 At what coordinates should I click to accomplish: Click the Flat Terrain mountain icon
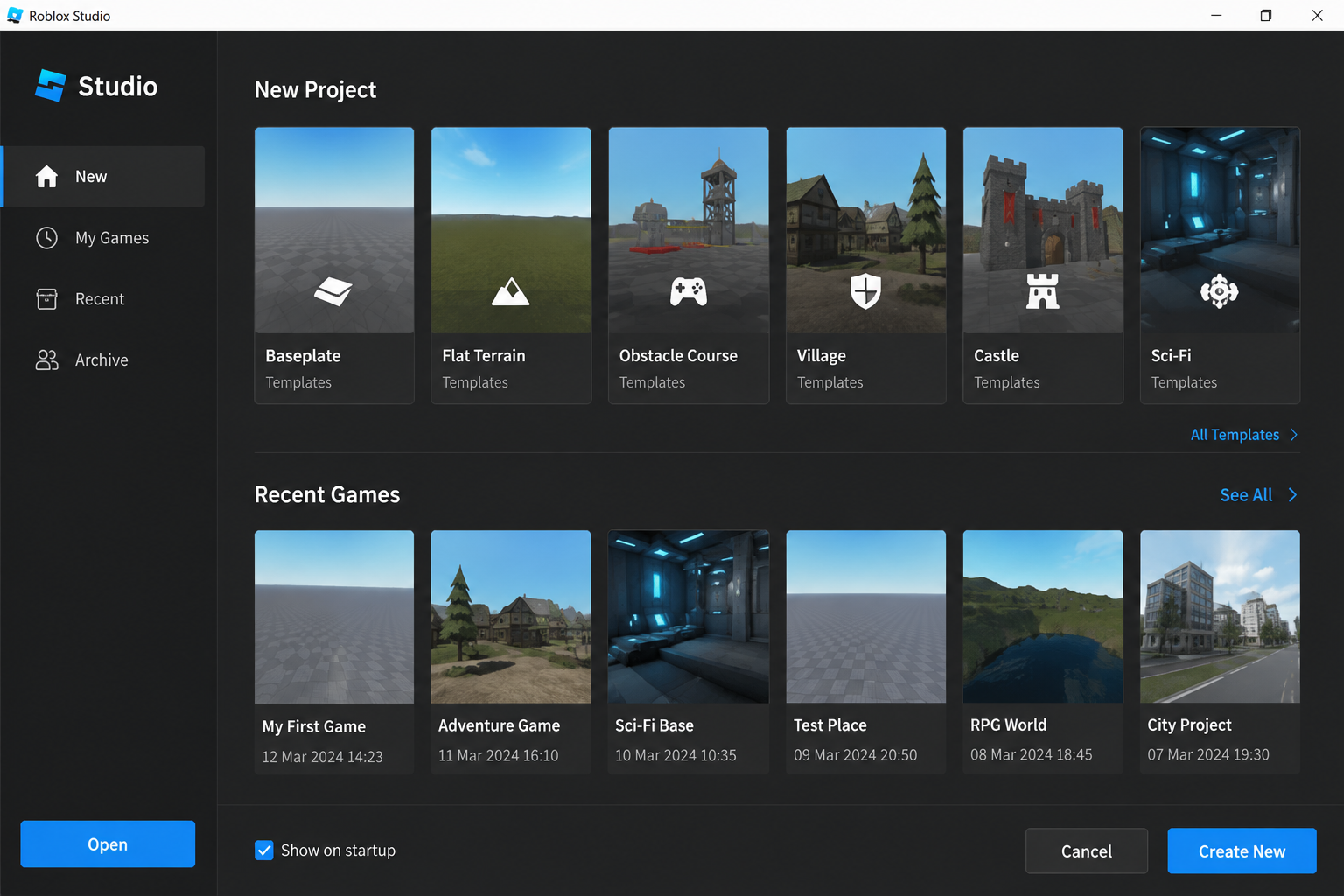click(511, 291)
